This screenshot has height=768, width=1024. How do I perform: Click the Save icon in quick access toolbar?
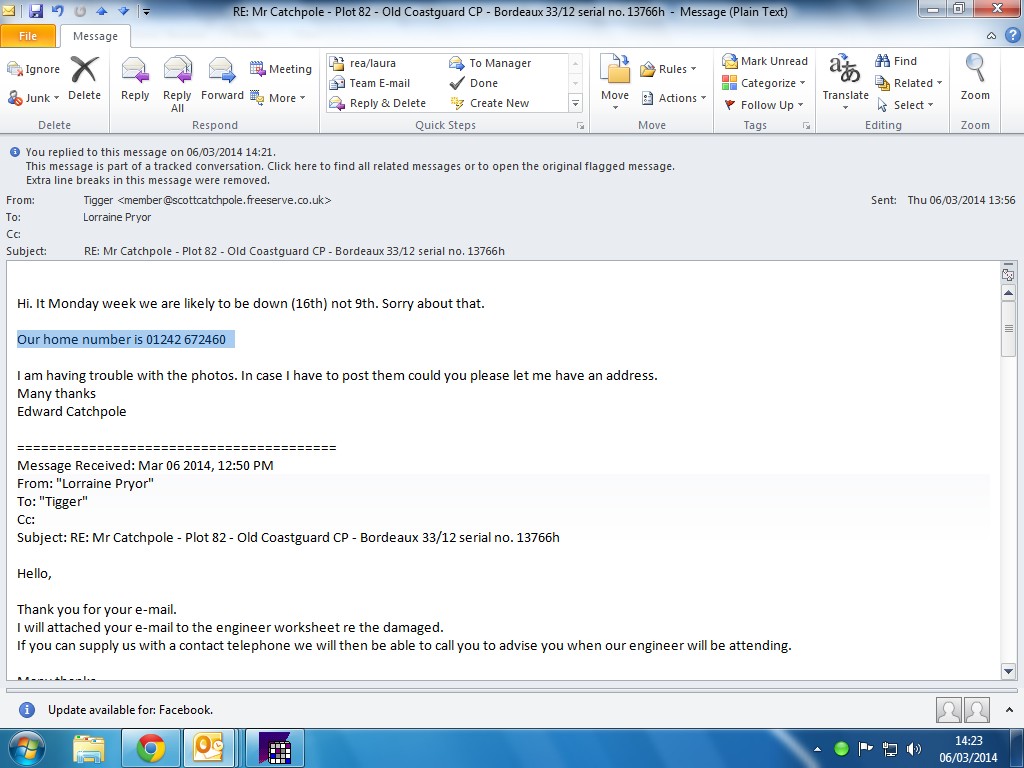(x=36, y=11)
